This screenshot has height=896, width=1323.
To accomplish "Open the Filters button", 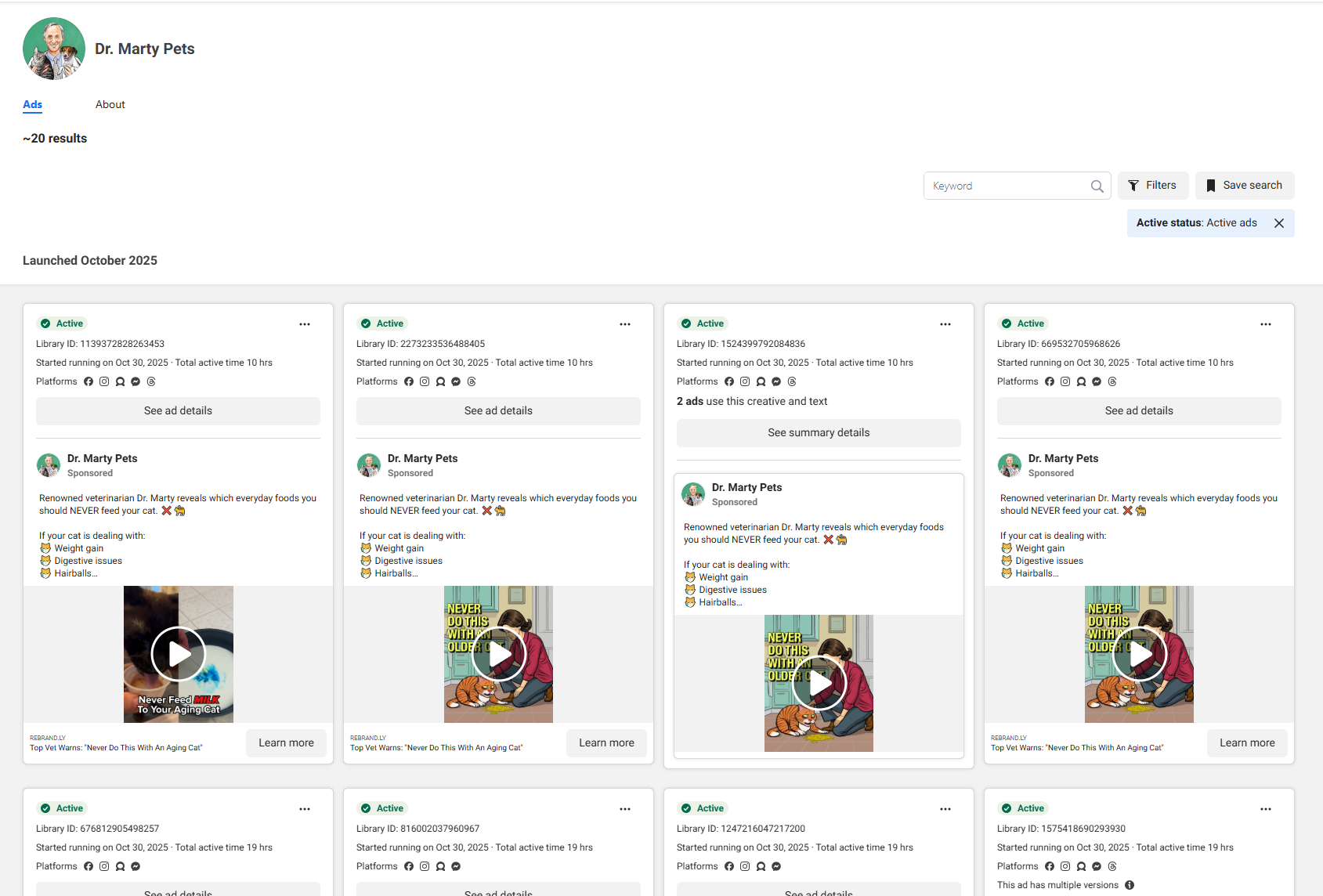I will coord(1153,186).
